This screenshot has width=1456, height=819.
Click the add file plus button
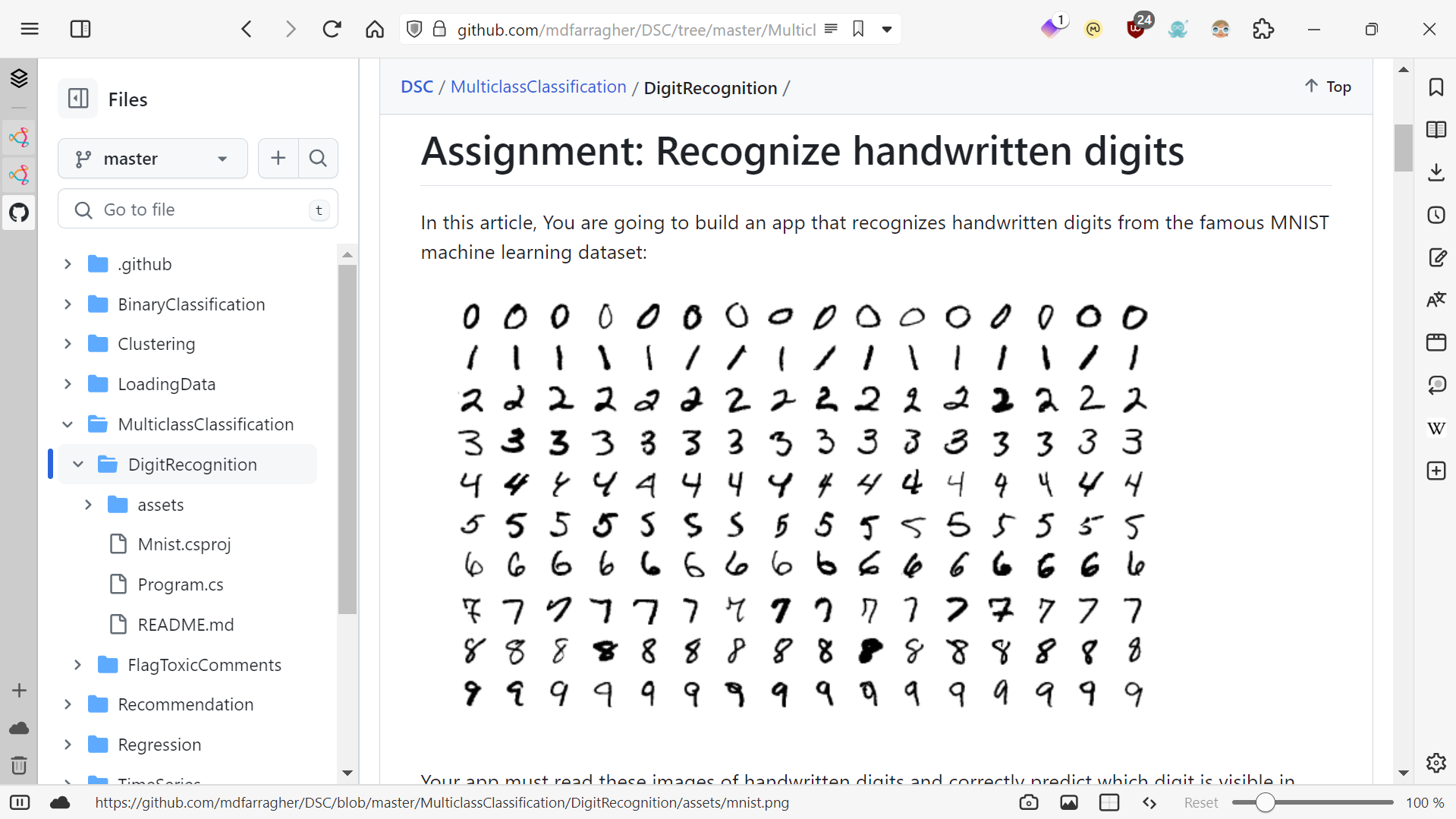[x=278, y=158]
